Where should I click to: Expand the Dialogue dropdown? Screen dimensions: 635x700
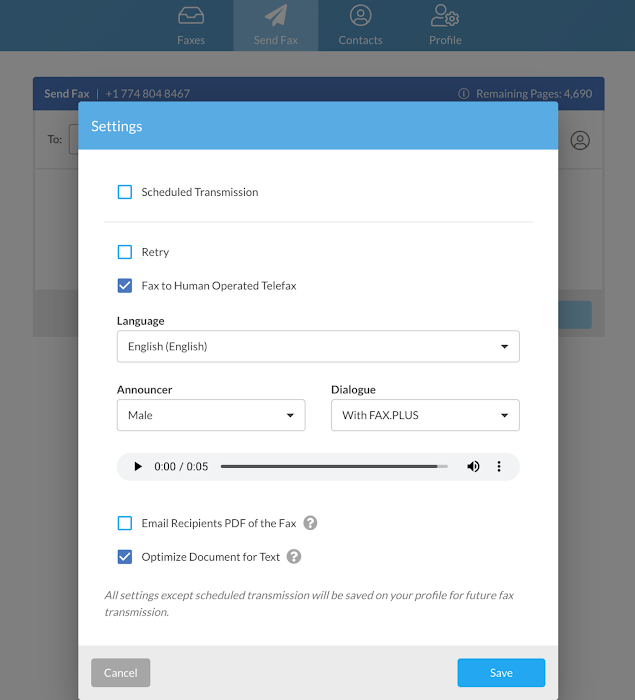coord(425,415)
